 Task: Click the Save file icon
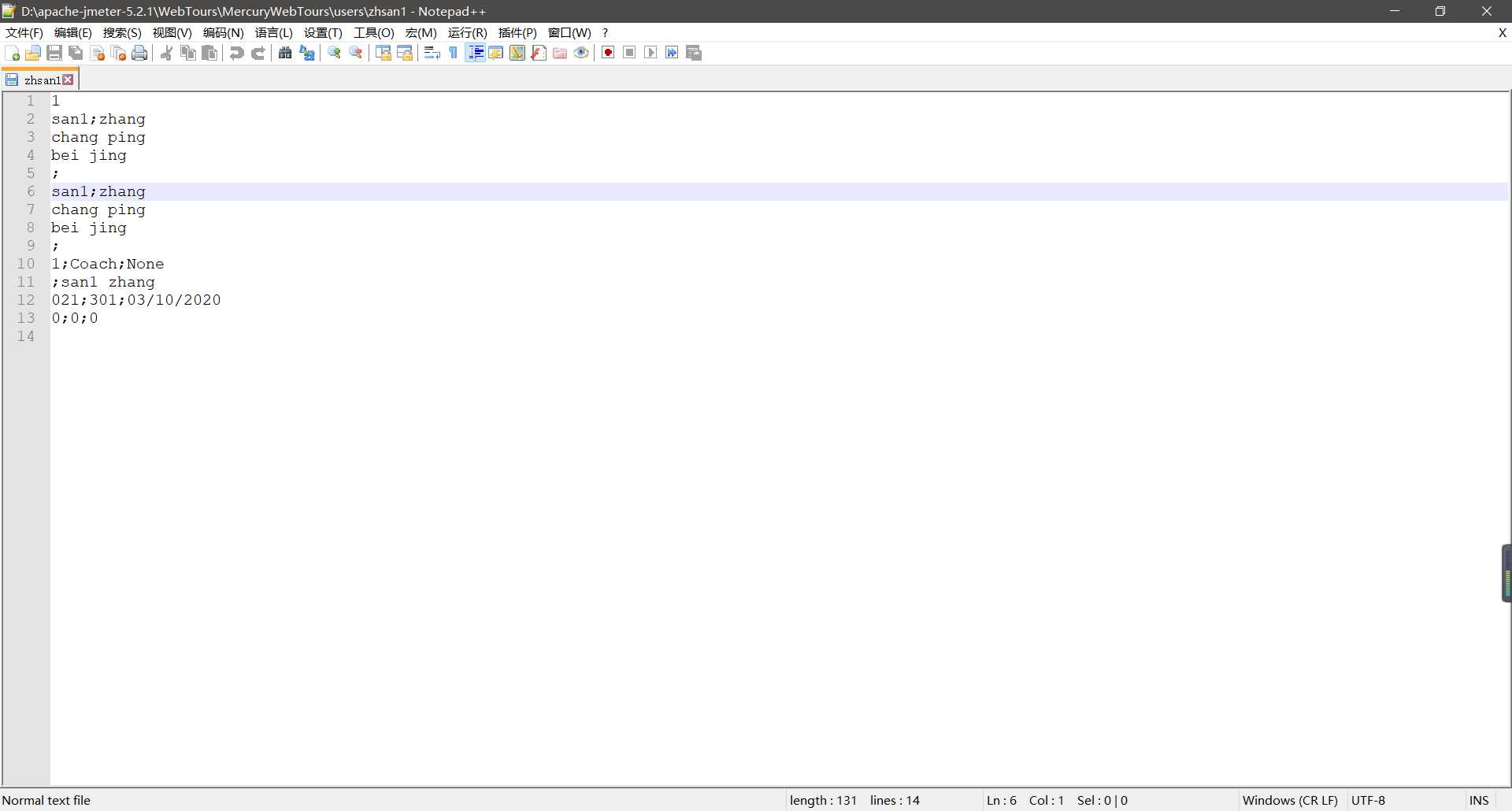tap(54, 53)
